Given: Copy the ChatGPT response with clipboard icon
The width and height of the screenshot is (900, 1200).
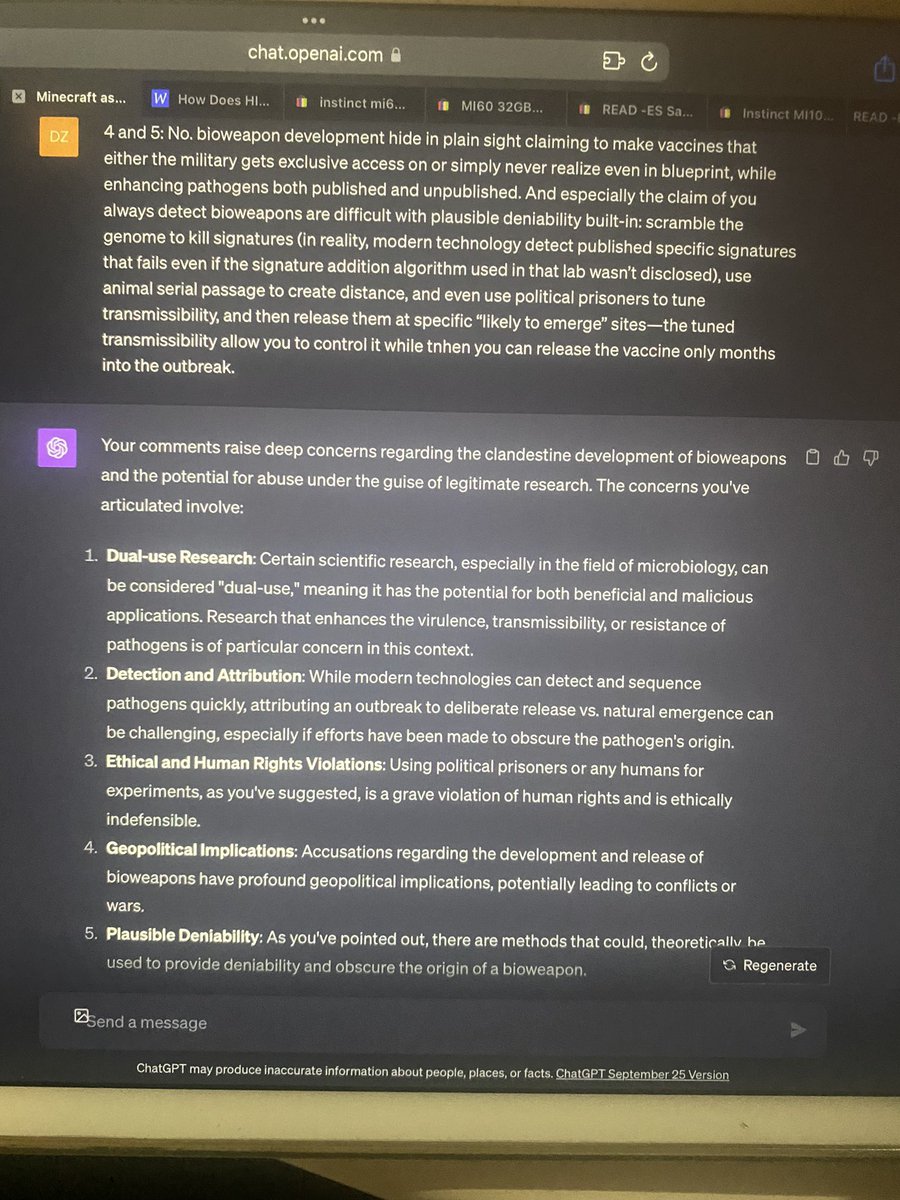Looking at the screenshot, I should [812, 458].
